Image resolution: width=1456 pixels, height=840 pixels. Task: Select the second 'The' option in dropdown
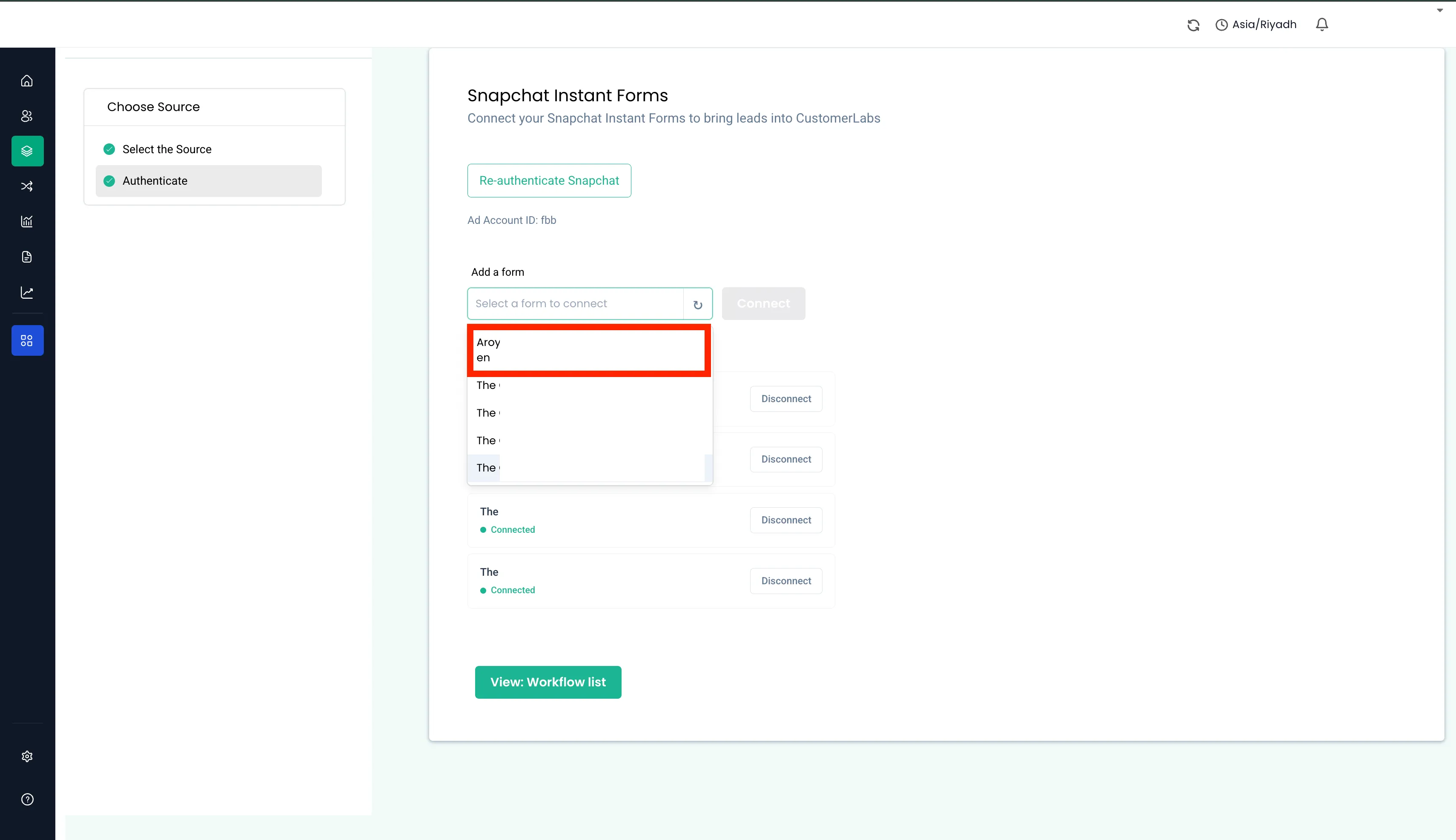tap(589, 413)
